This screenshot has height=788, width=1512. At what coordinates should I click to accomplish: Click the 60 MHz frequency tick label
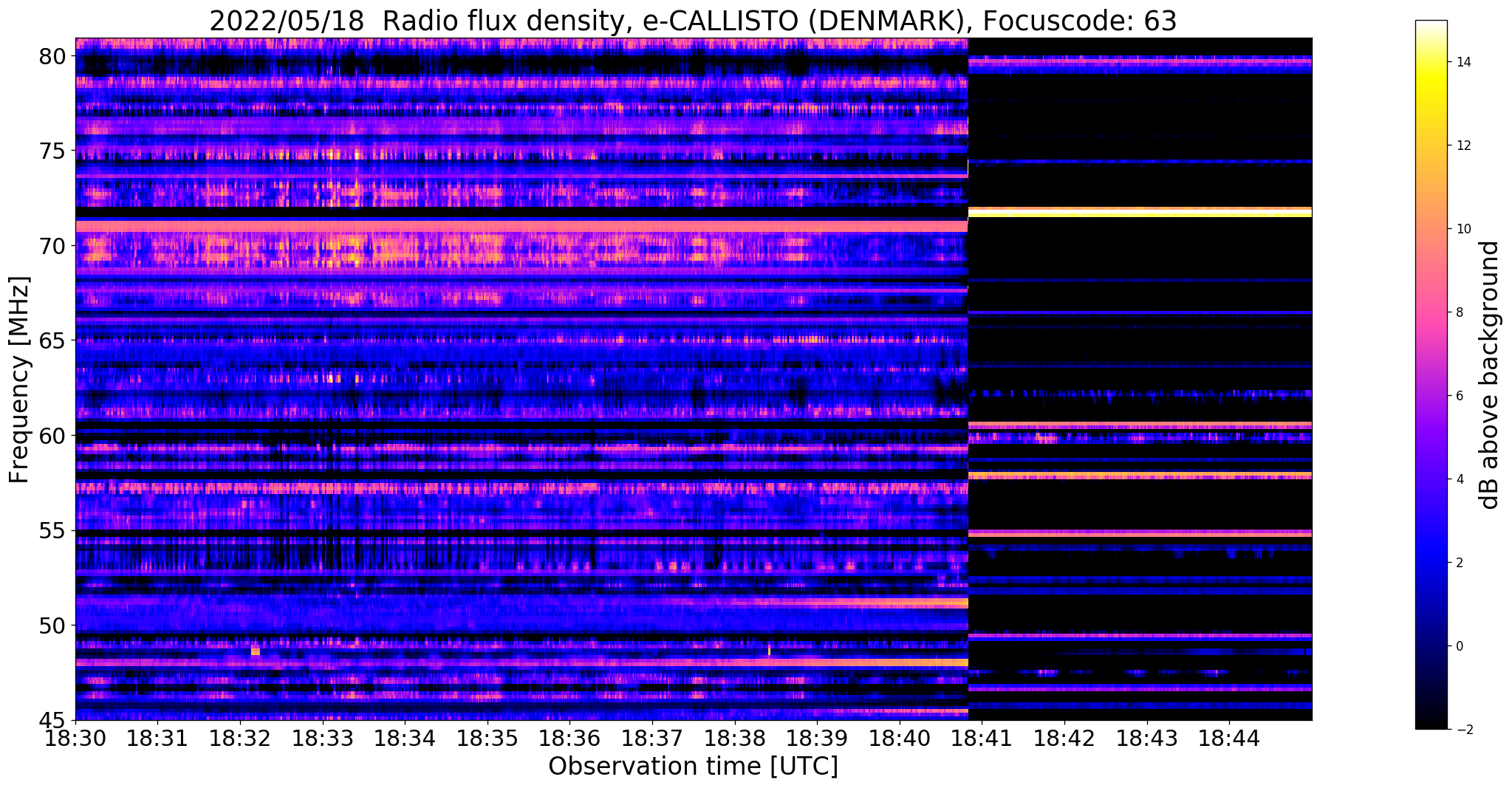coord(53,436)
